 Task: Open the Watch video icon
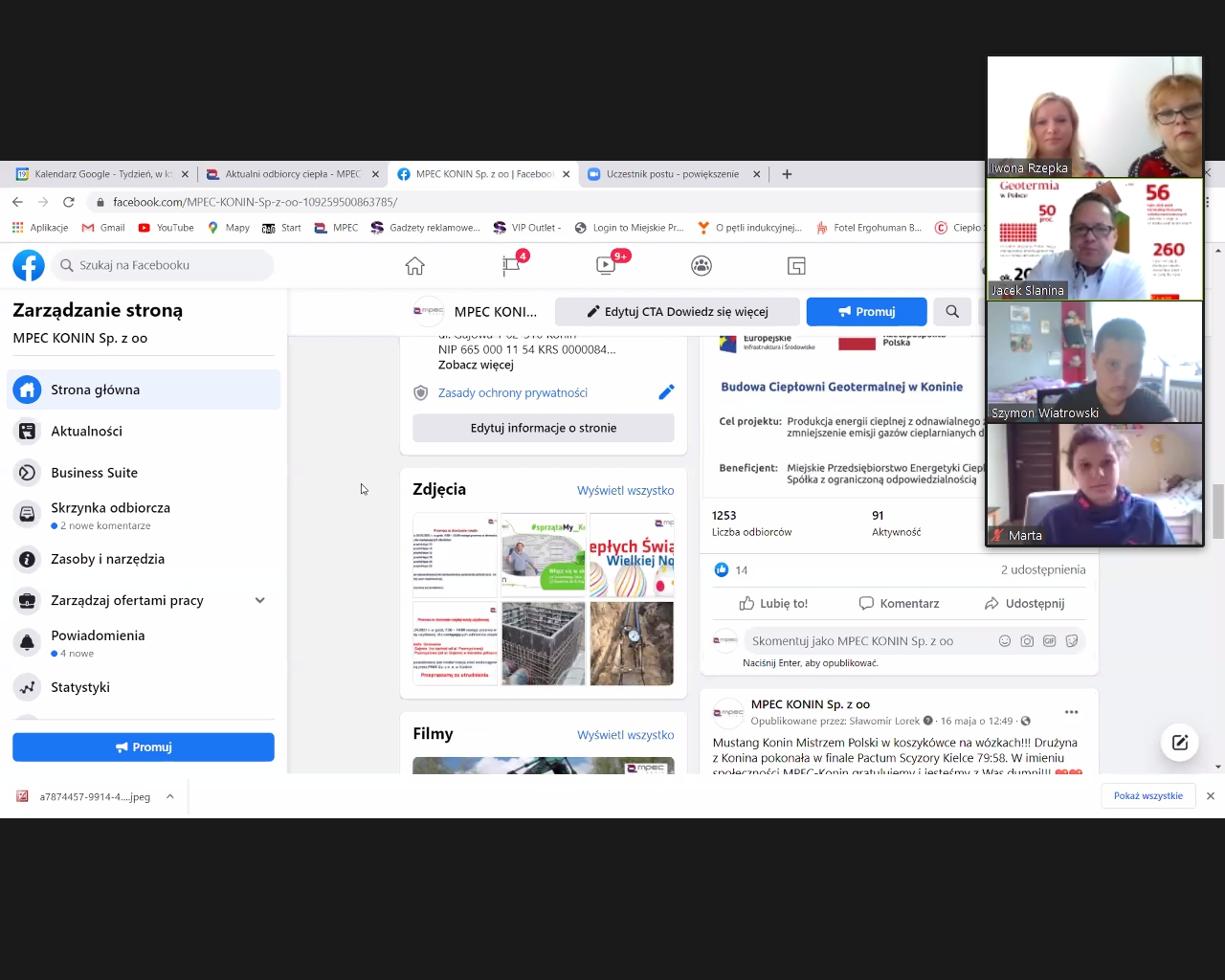point(606,265)
